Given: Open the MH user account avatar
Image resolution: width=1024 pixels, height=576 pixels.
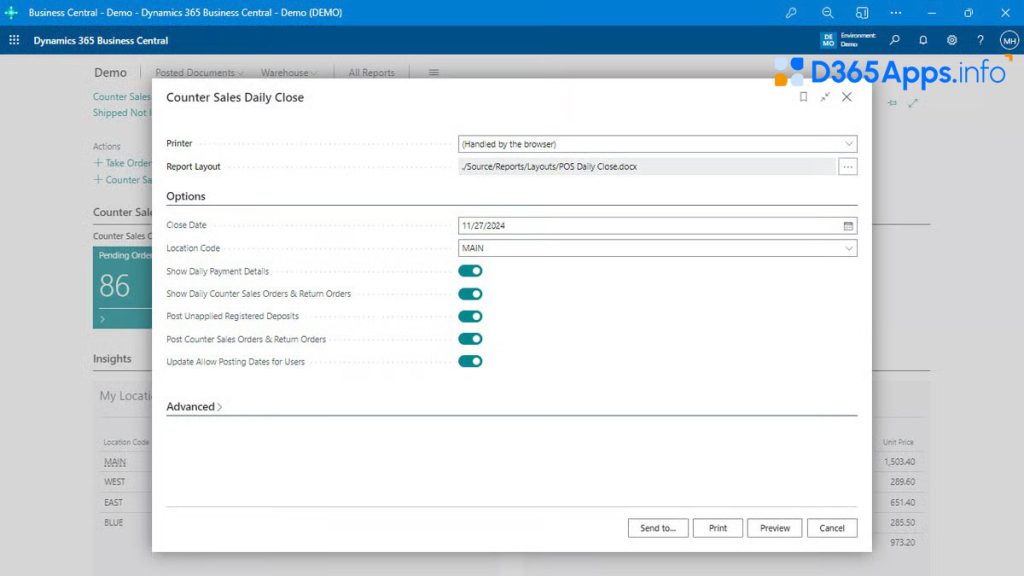Looking at the screenshot, I should 1009,40.
